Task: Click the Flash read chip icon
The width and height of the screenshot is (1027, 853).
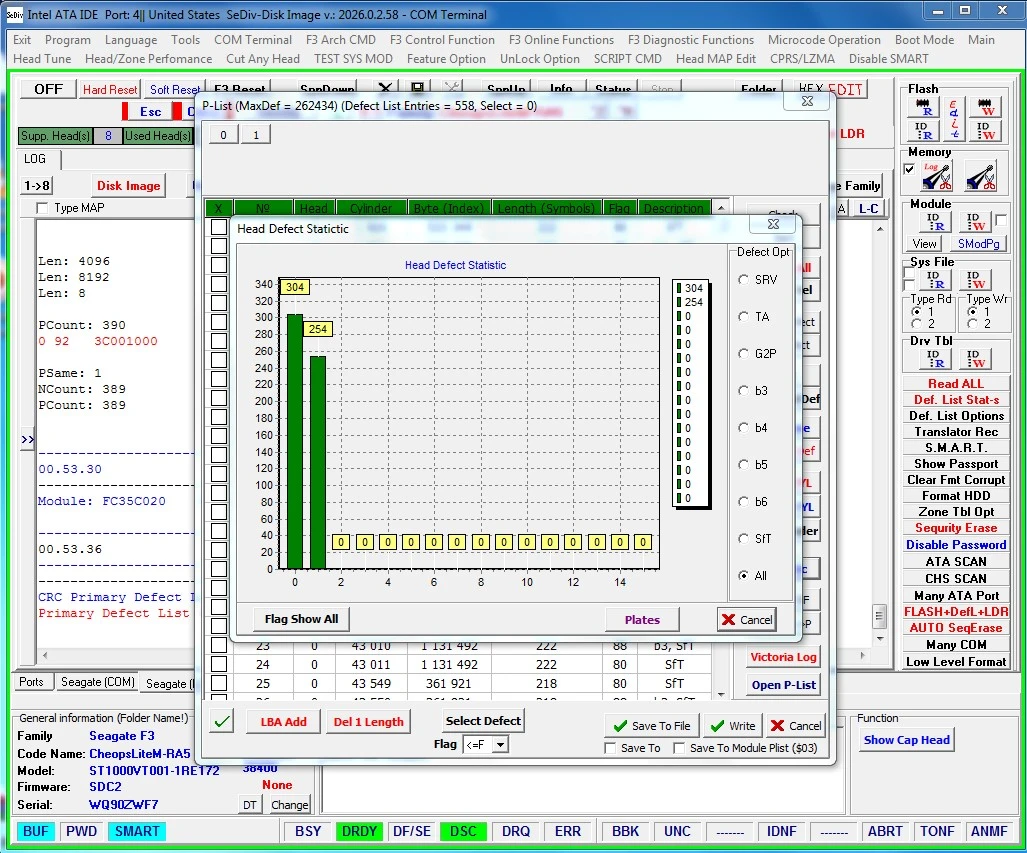Action: pyautogui.click(x=924, y=107)
